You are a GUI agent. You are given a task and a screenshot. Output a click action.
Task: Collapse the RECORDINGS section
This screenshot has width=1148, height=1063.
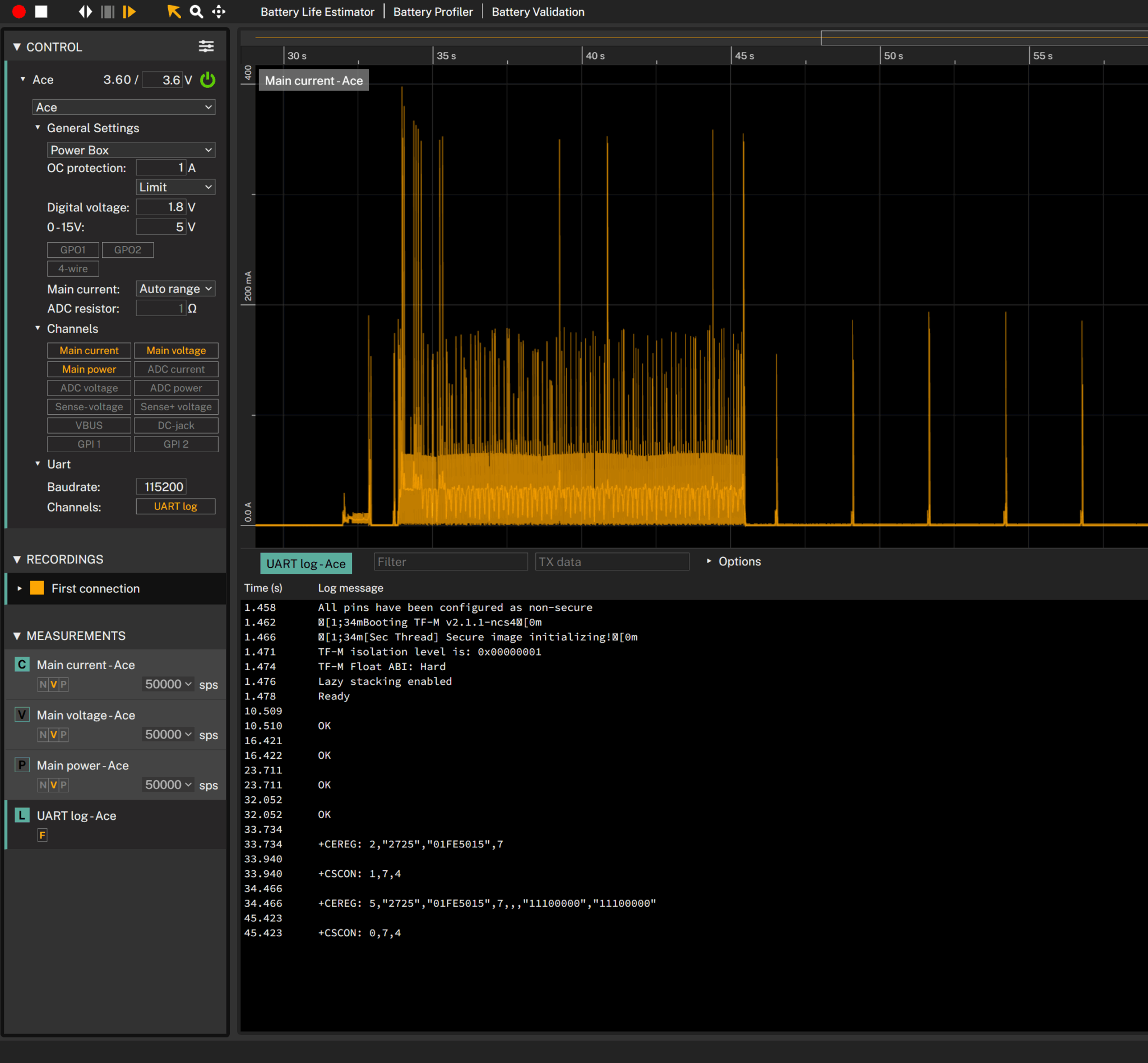pos(17,559)
